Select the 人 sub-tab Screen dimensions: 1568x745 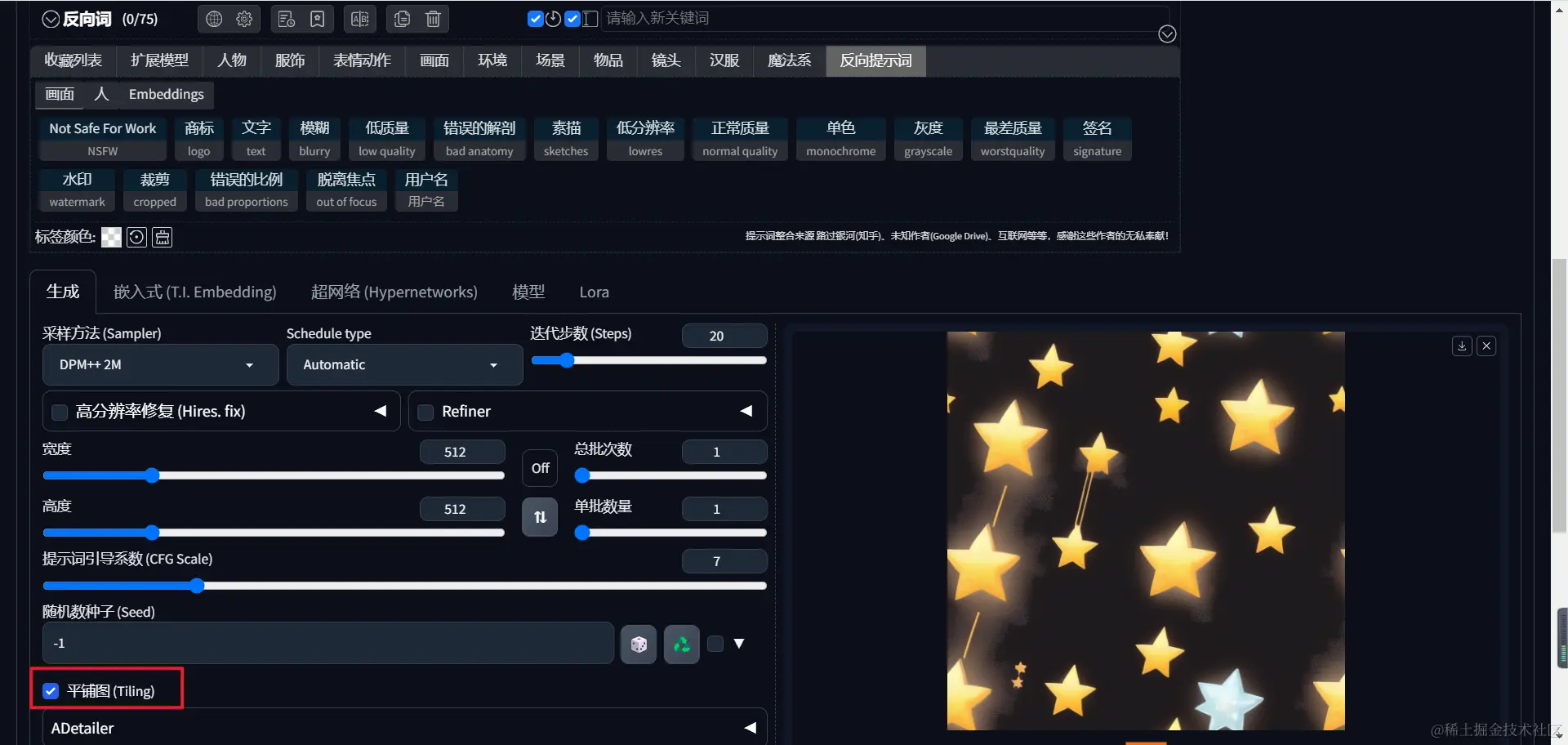pos(101,95)
